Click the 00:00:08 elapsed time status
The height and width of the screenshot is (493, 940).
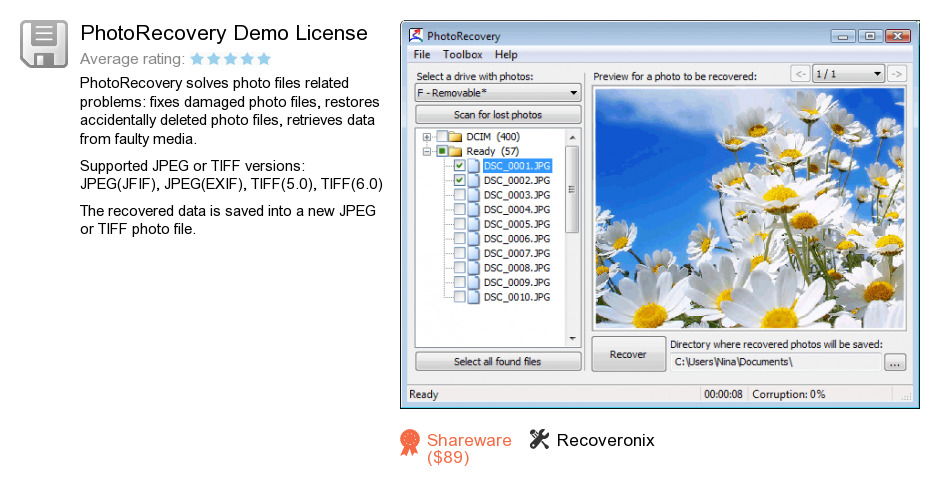723,394
